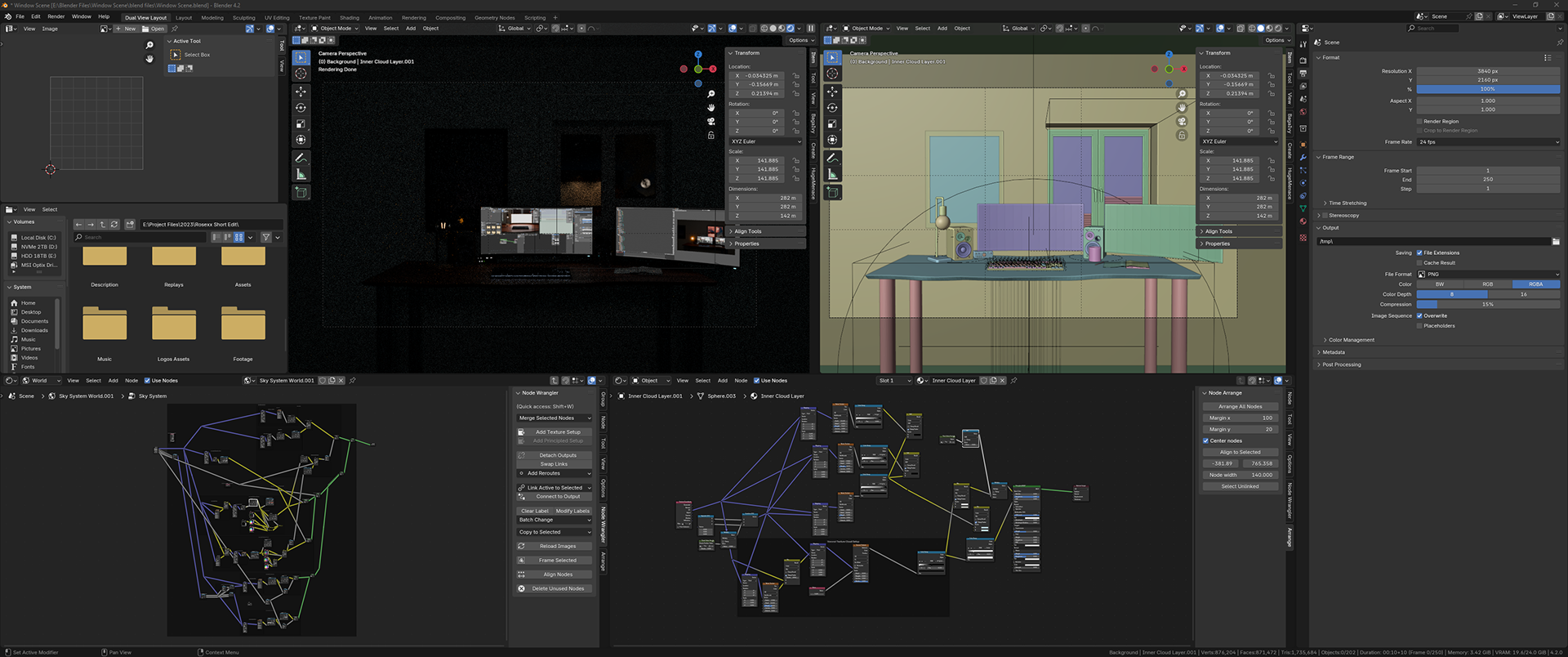Open the Render menu in top bar
This screenshot has width=1568, height=657.
point(56,16)
